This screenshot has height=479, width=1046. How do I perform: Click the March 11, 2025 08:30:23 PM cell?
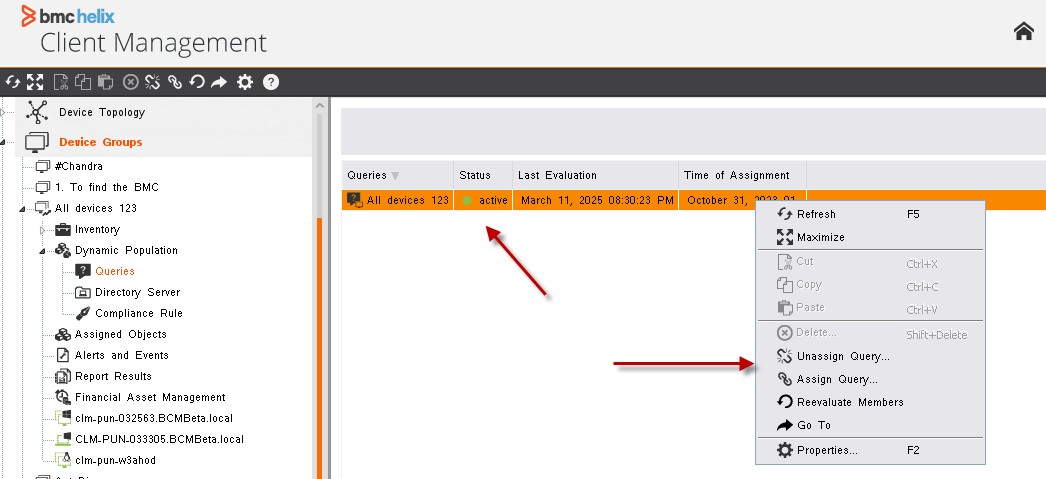(x=596, y=200)
